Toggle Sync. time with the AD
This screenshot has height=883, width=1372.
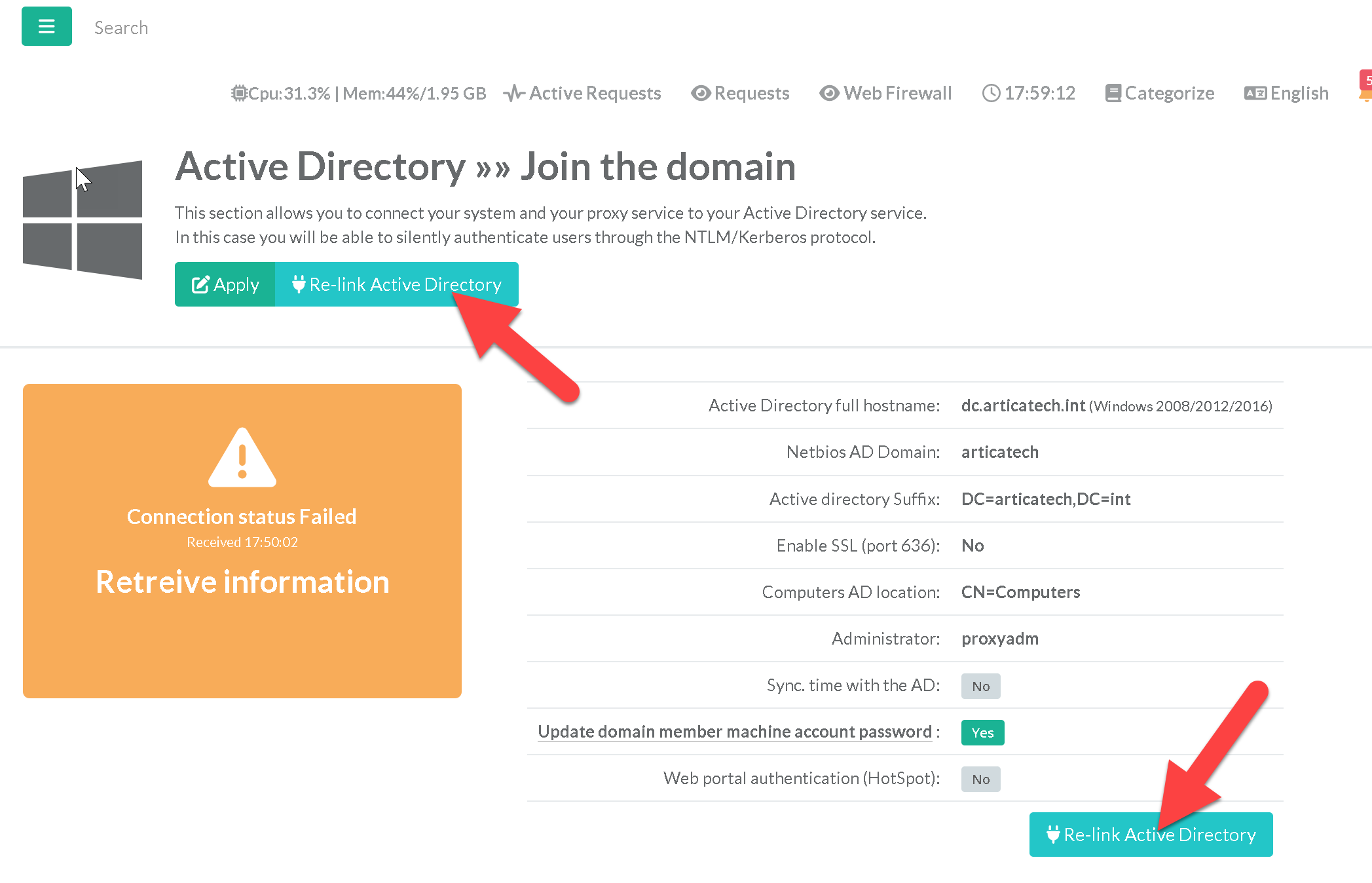[x=980, y=686]
